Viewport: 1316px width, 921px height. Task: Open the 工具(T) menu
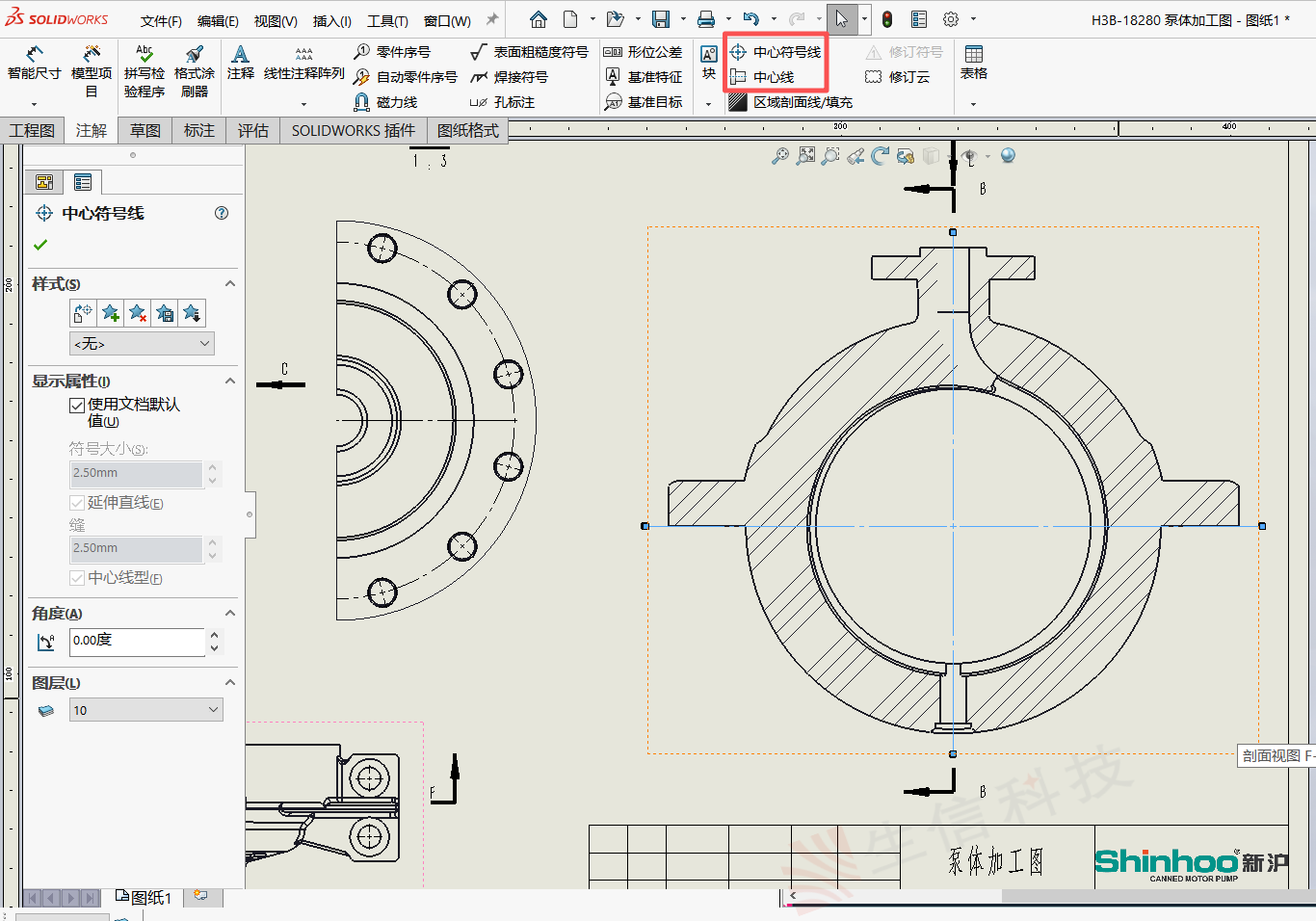pos(387,20)
